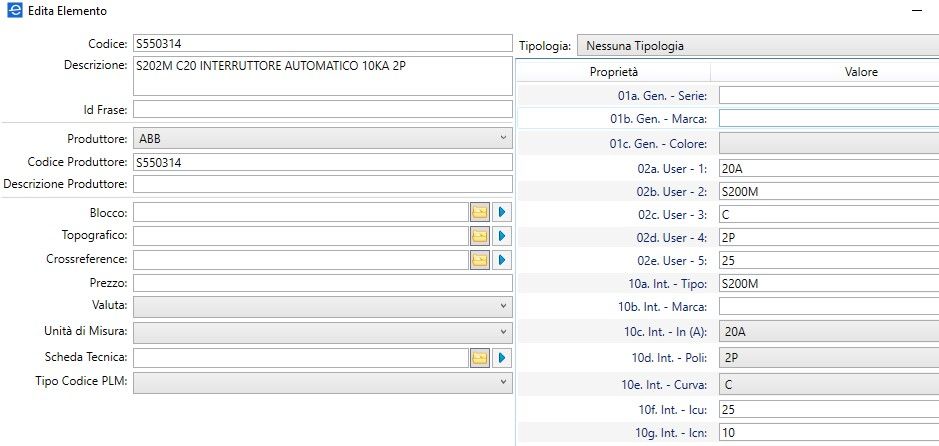Image resolution: width=939 pixels, height=446 pixels.
Task: Expand the Produttore dropdown showing ABB
Action: (323, 138)
